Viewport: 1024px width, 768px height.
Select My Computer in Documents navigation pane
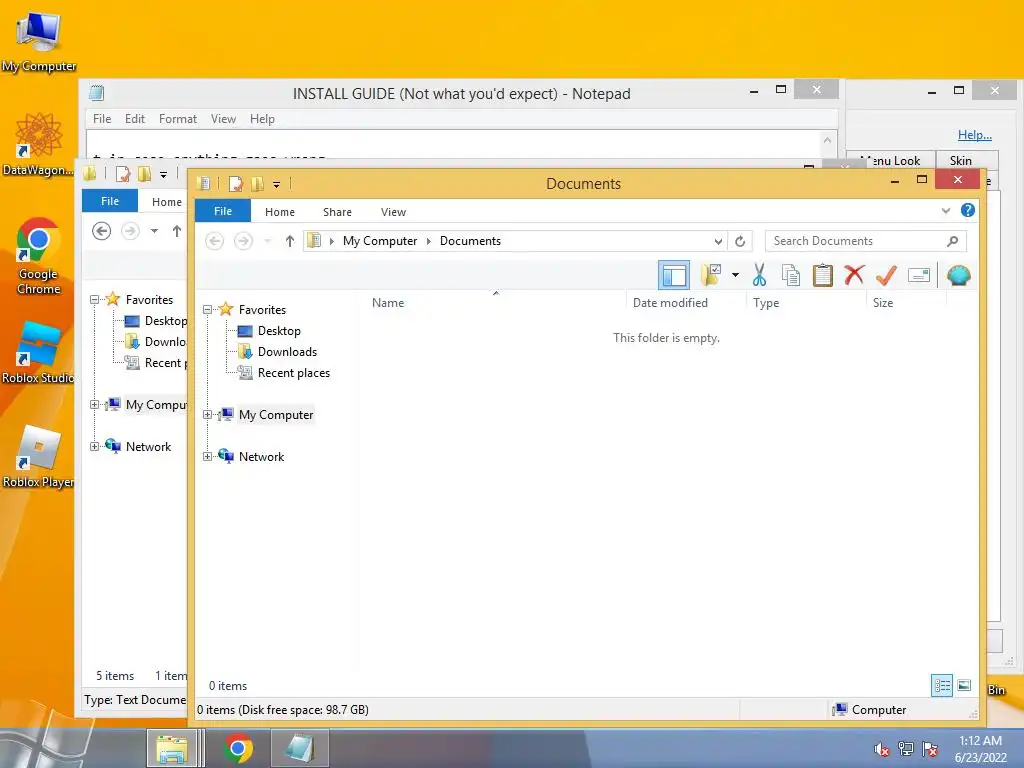point(276,415)
